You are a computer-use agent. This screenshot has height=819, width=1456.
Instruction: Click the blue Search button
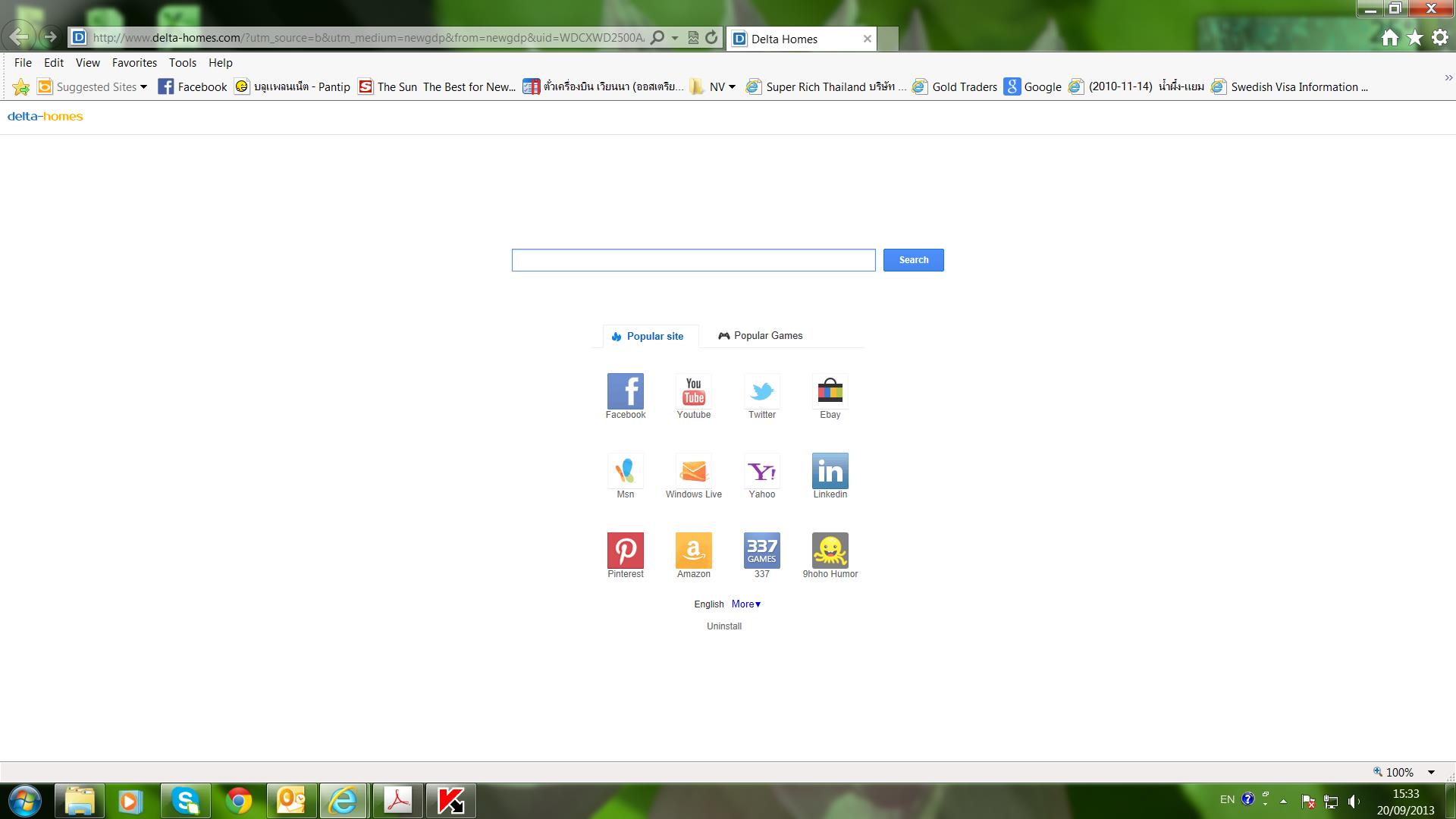(914, 260)
